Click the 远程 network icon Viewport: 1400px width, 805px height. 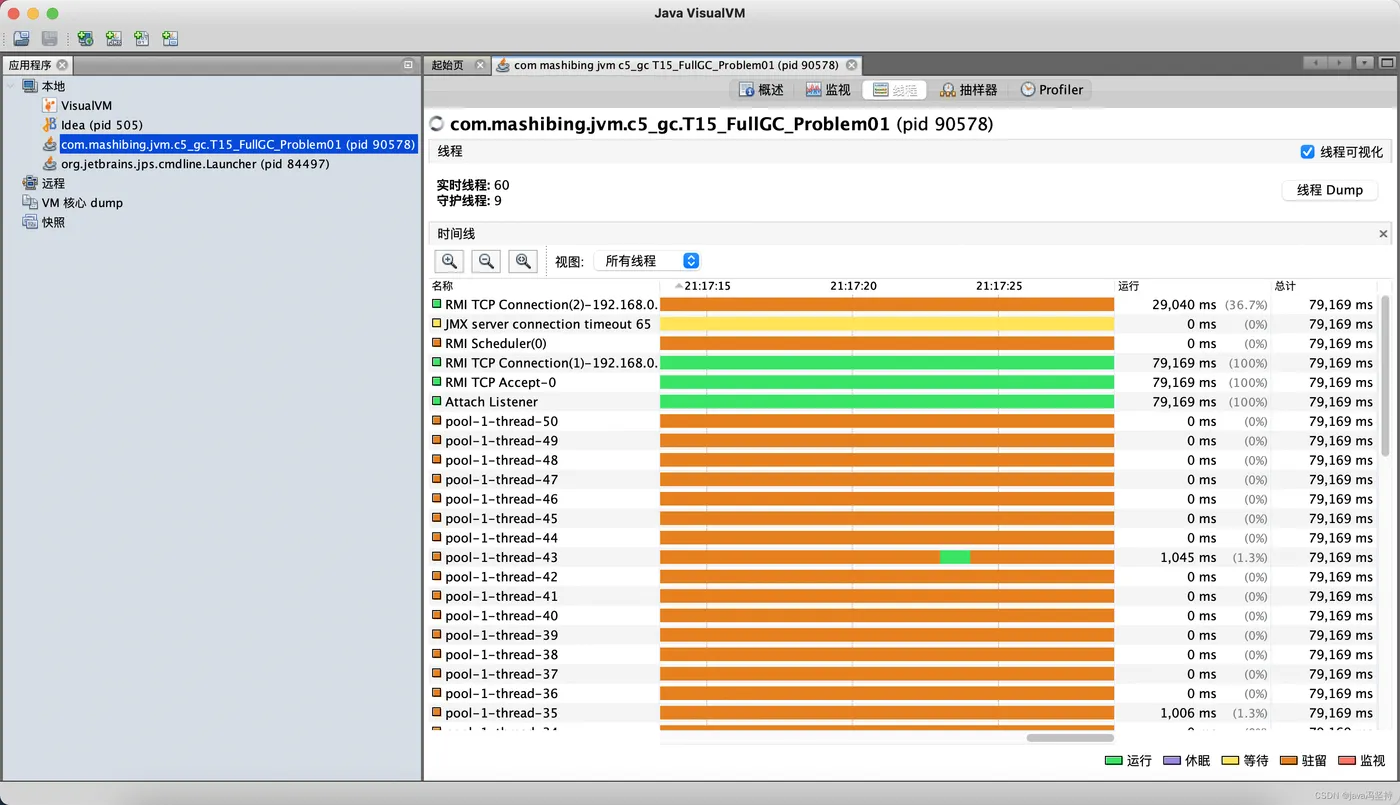pyautogui.click(x=30, y=183)
